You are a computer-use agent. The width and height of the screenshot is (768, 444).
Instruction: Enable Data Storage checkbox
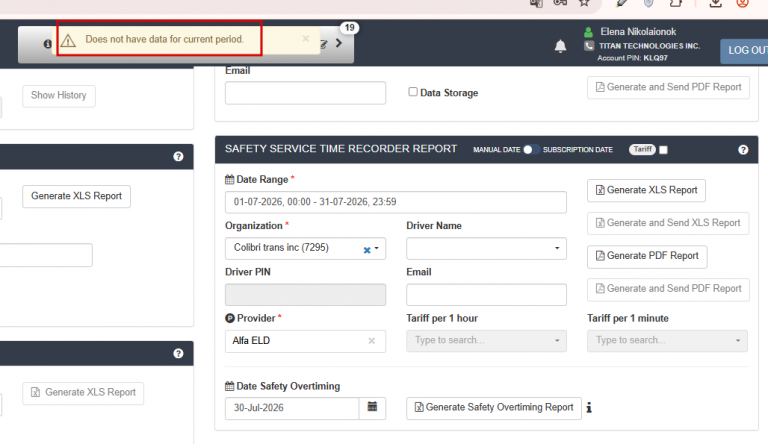point(413,92)
